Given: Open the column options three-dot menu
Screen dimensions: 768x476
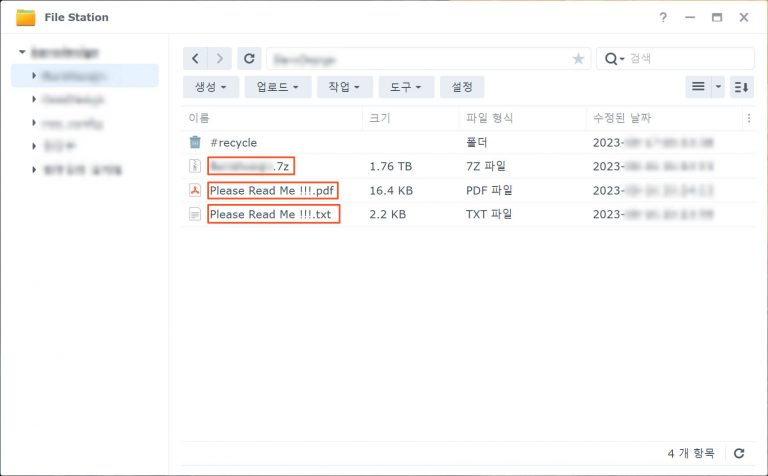Looking at the screenshot, I should [x=749, y=118].
